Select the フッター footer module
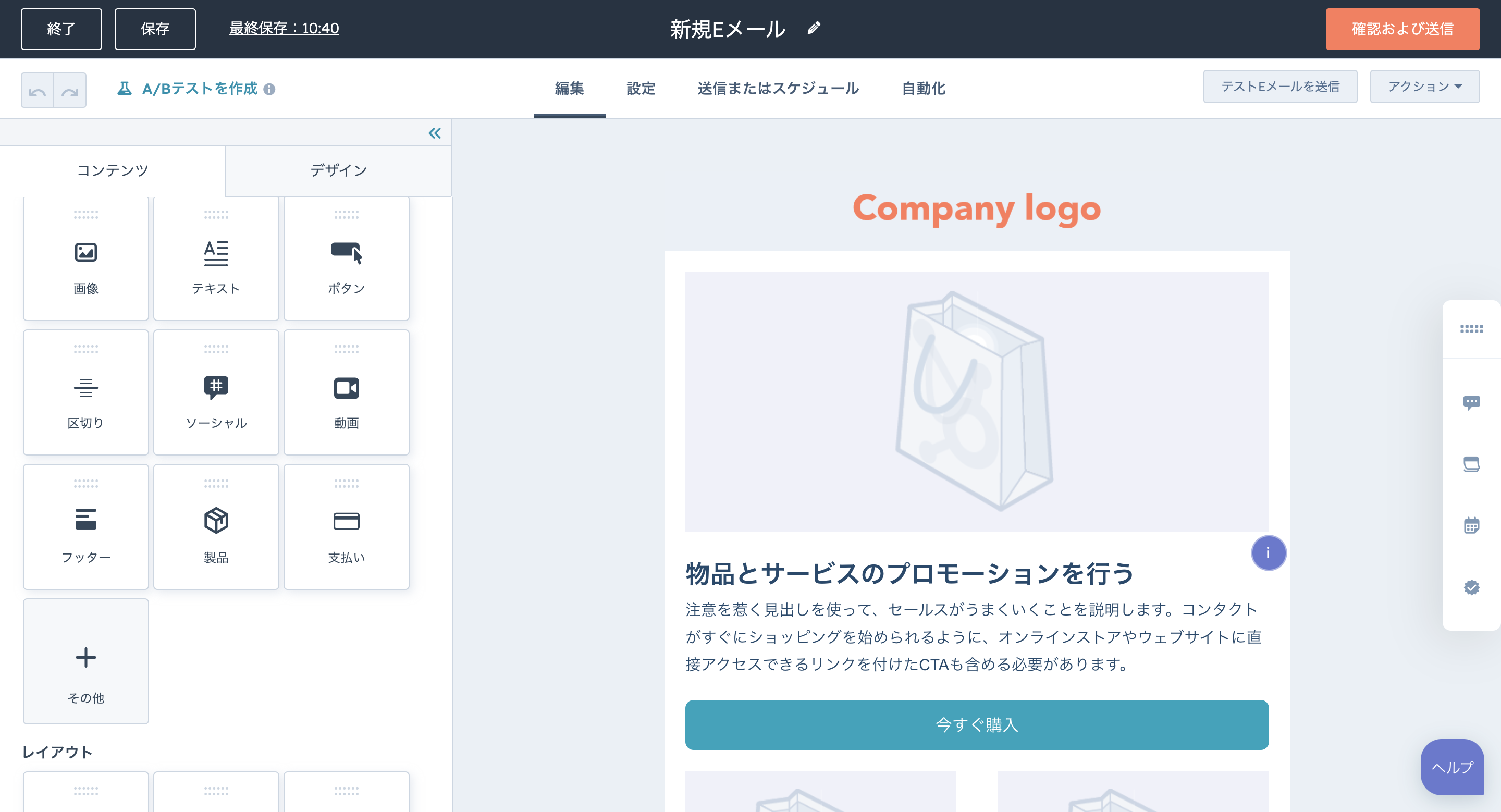 [x=85, y=526]
